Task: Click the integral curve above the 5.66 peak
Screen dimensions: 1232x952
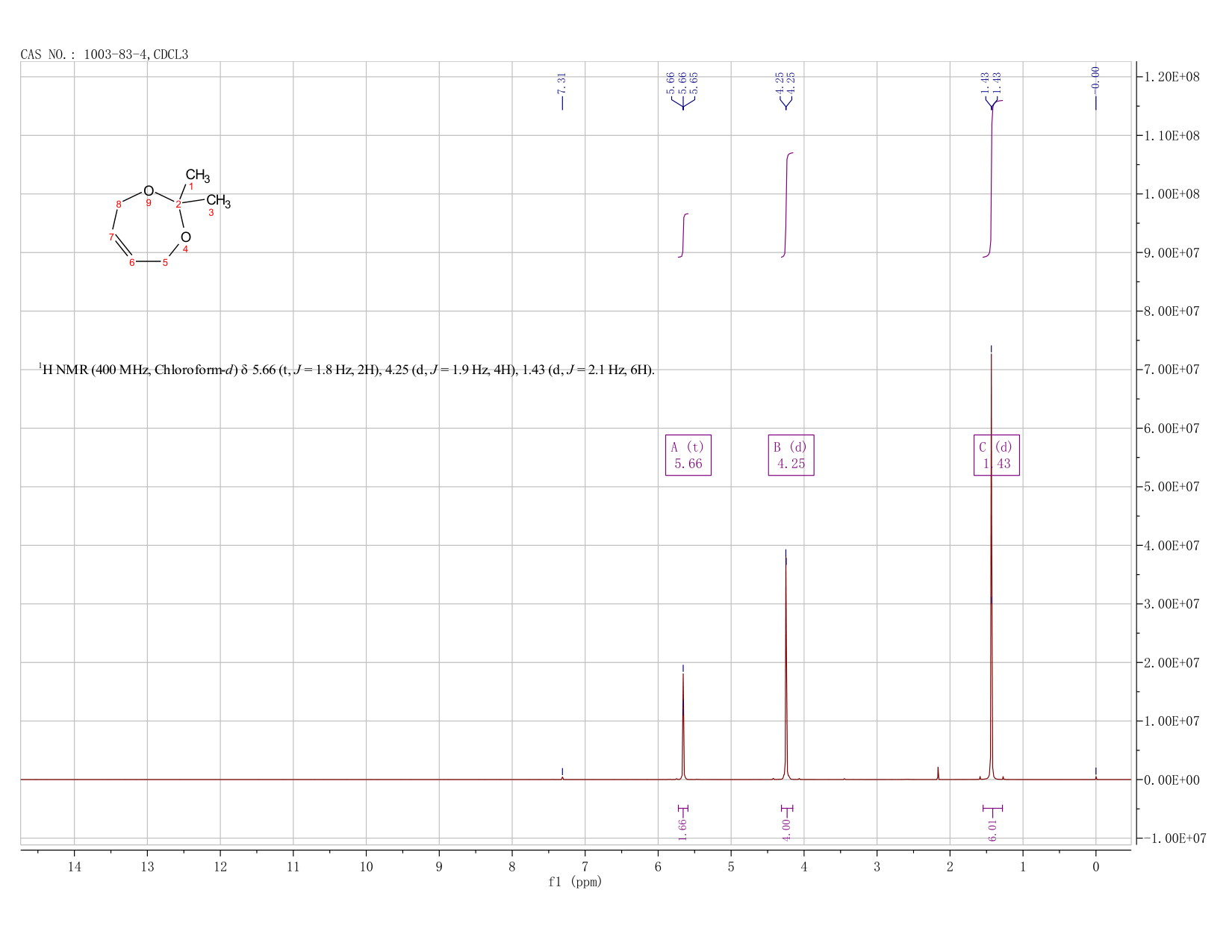Action: tap(683, 235)
